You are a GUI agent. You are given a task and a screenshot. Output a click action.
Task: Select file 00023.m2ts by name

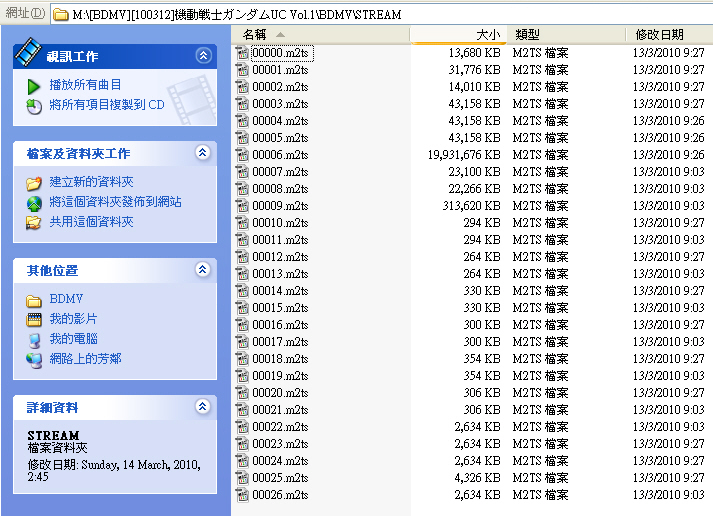[x=280, y=444]
